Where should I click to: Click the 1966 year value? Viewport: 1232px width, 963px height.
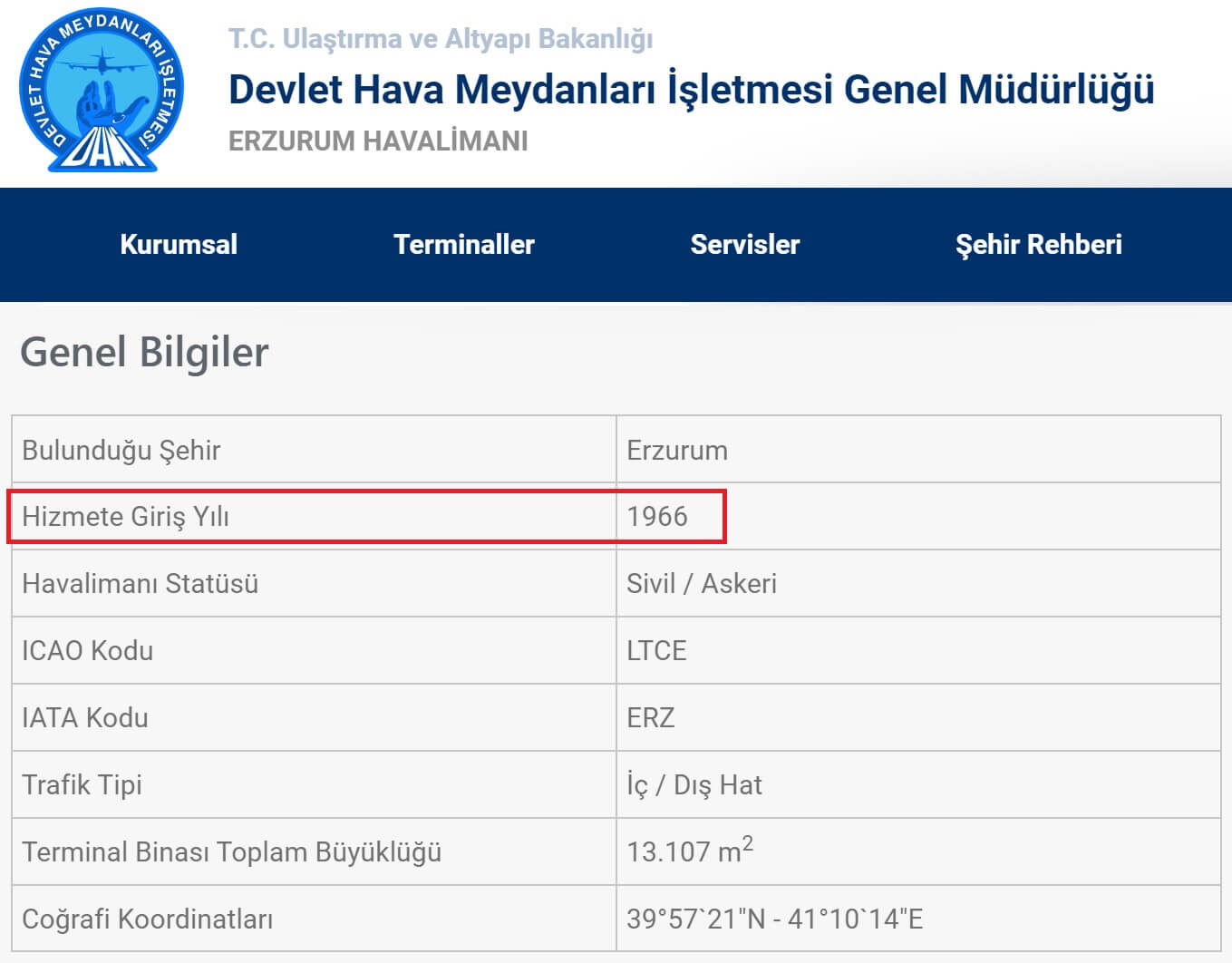pyautogui.click(x=657, y=516)
